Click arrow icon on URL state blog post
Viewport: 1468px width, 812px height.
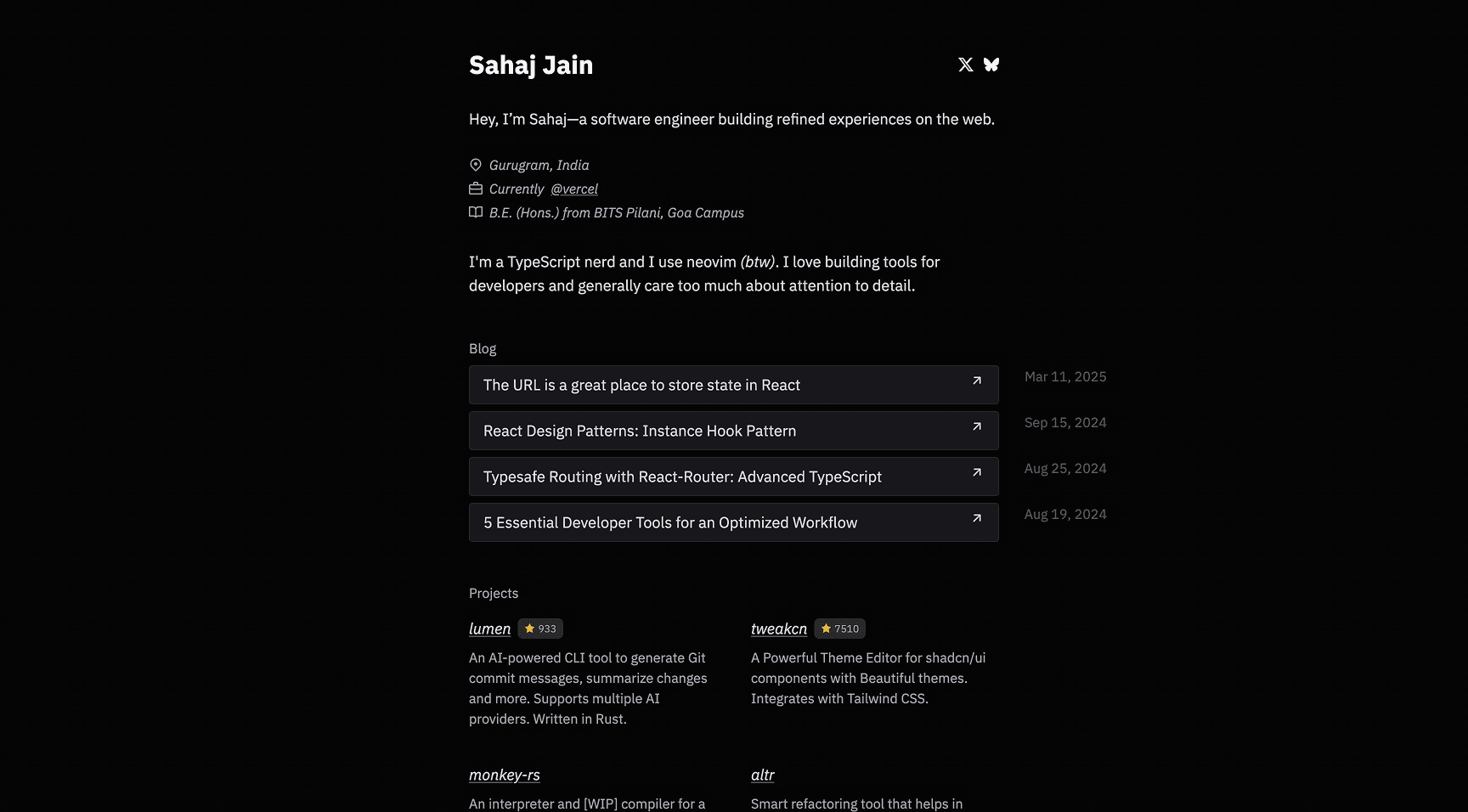(977, 381)
